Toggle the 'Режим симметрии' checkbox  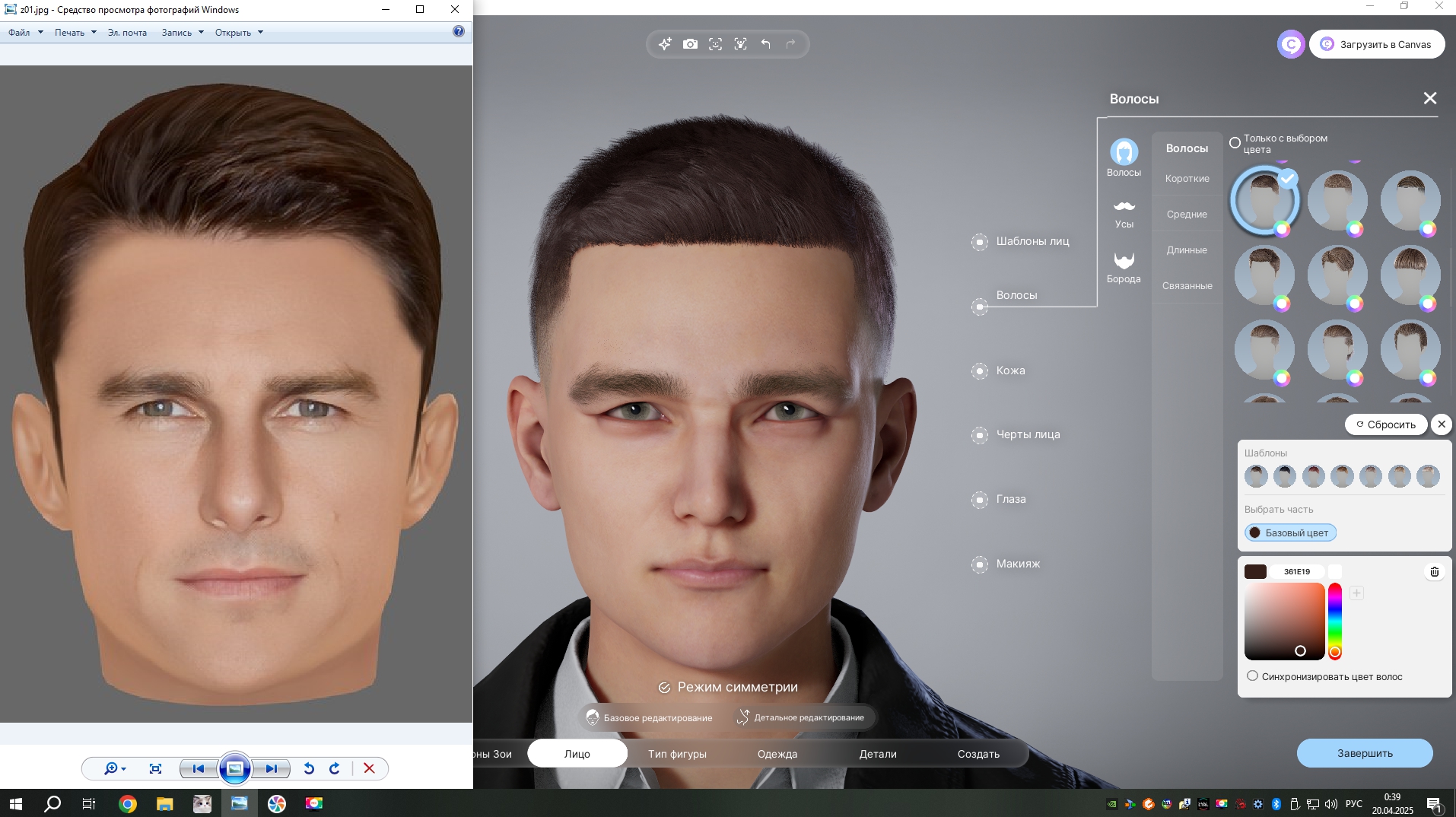[x=664, y=688]
